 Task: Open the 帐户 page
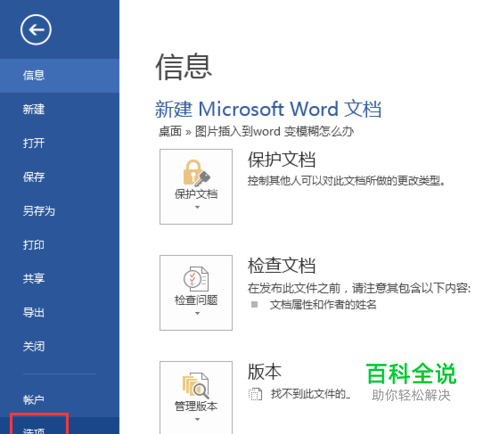(x=59, y=400)
